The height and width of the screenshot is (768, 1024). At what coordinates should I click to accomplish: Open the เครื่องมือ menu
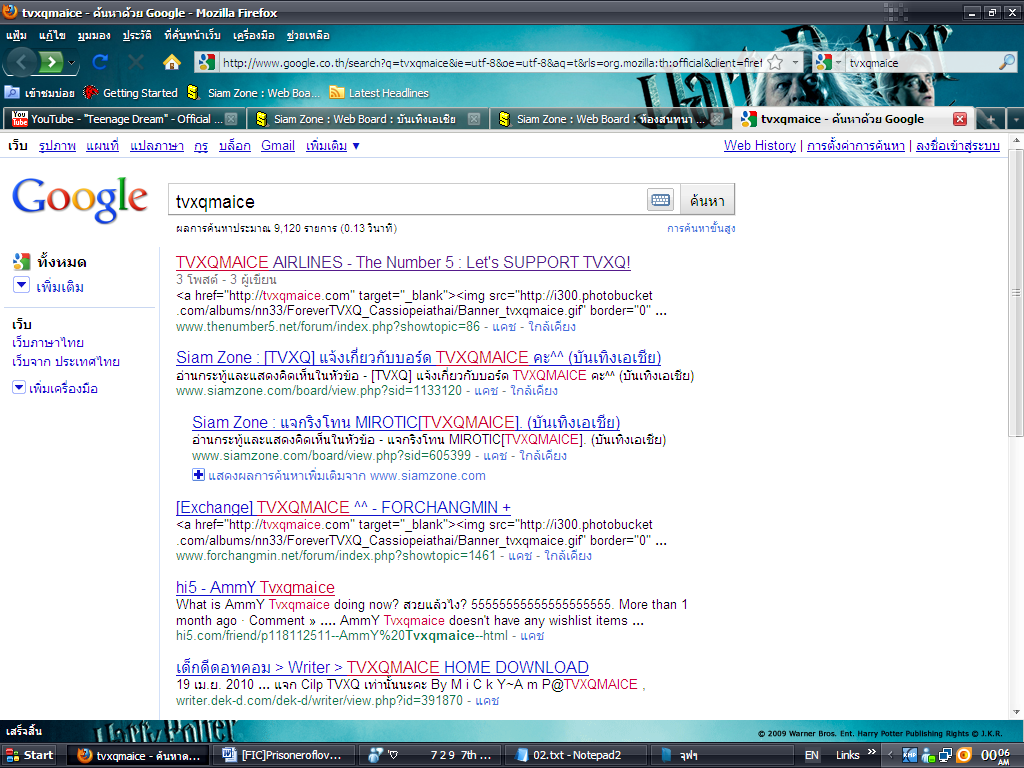[253, 35]
